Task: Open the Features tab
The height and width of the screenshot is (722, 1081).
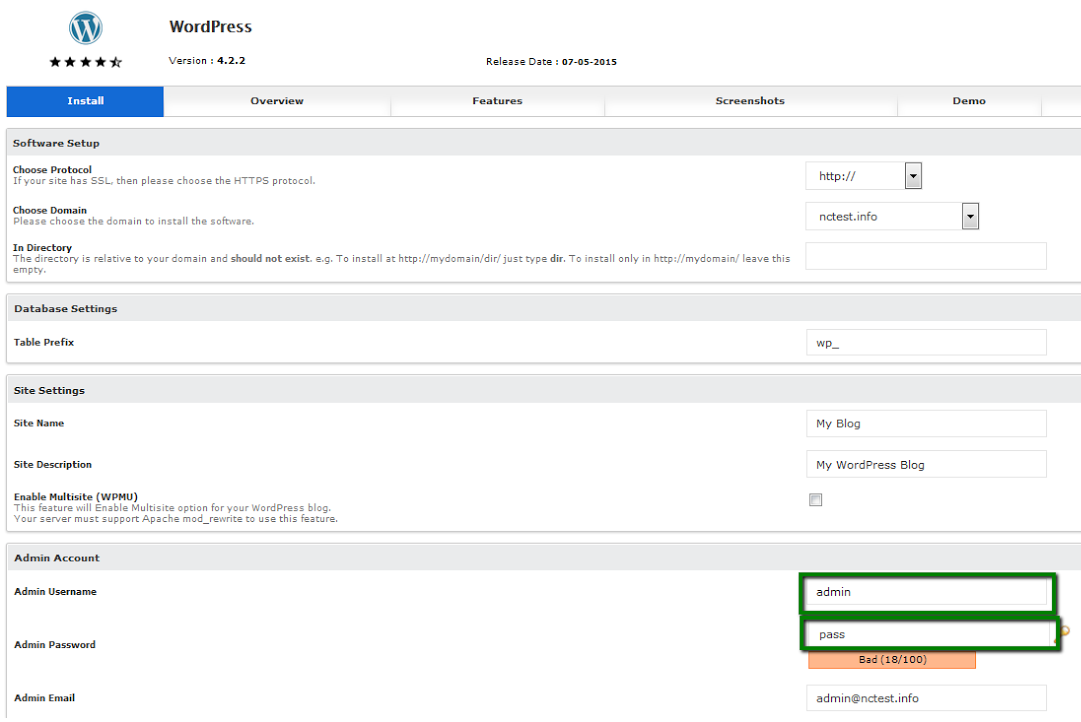Action: point(497,101)
